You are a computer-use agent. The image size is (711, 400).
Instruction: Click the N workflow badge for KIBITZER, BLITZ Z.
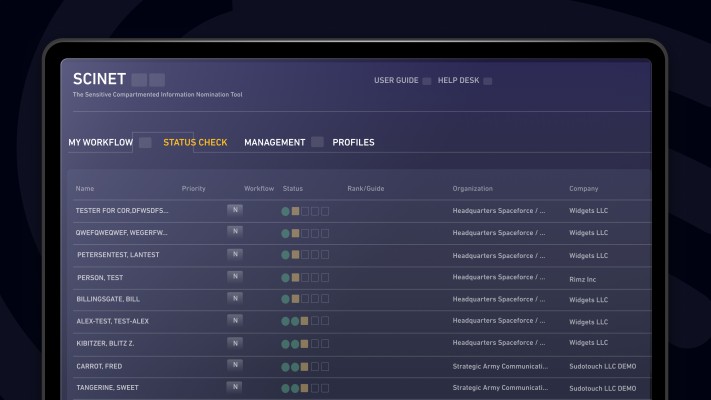tap(235, 343)
